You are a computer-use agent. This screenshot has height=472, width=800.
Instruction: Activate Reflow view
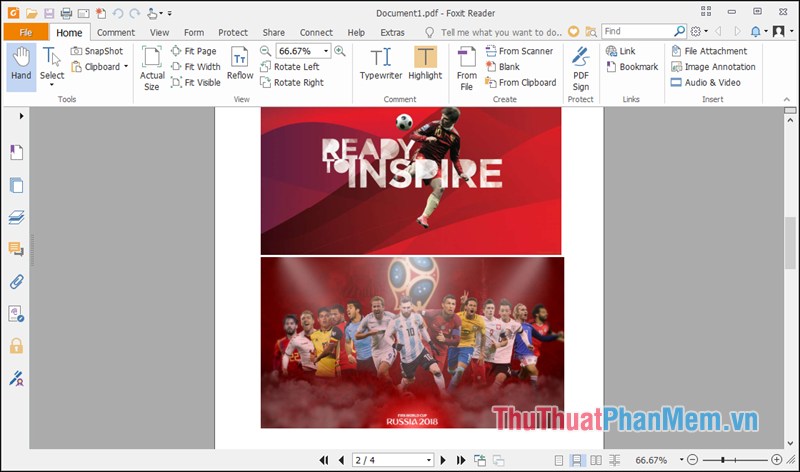click(240, 63)
